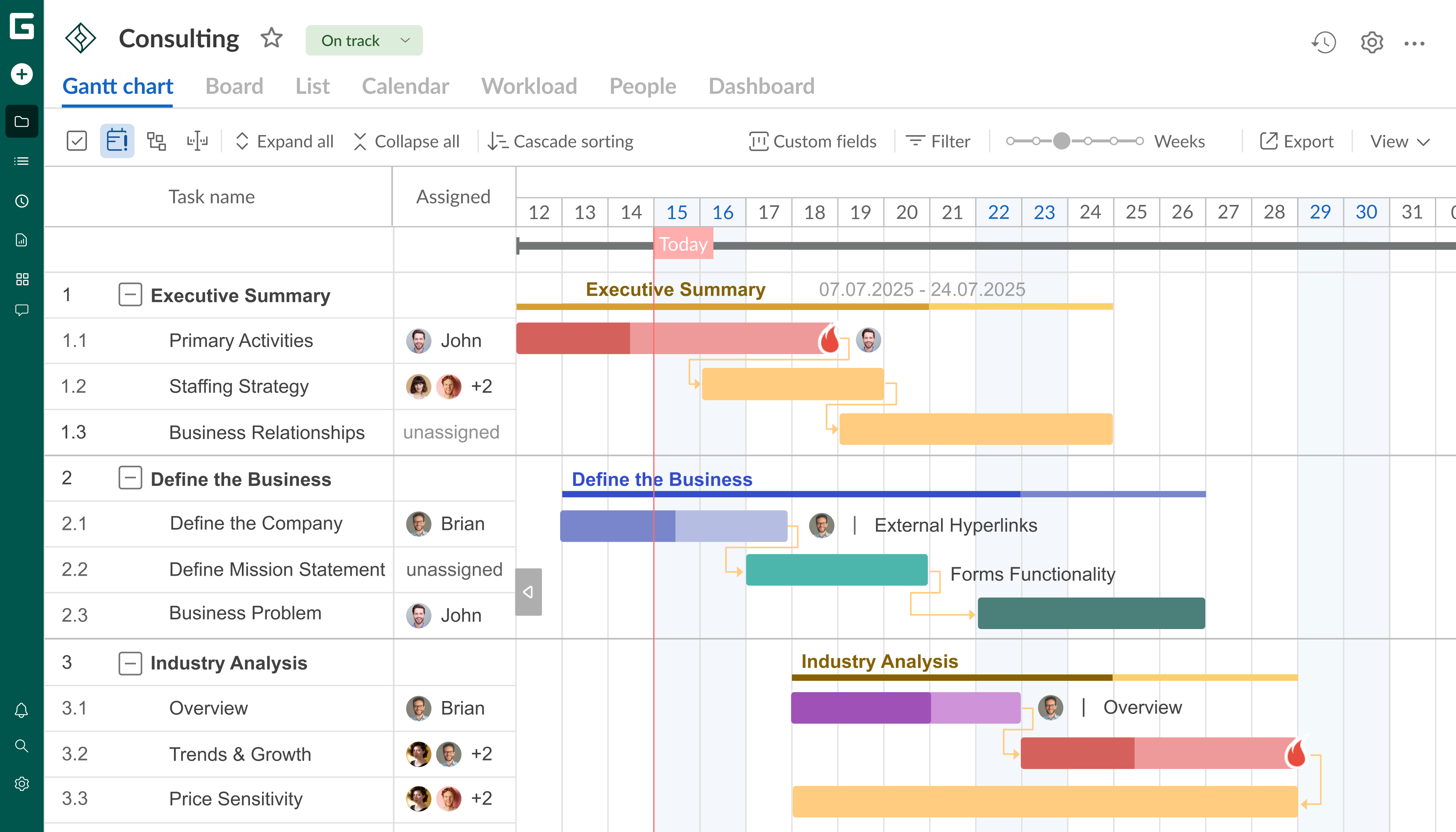Toggle the highlighted overdue tasks toolbar button
Image resolution: width=1456 pixels, height=832 pixels.
point(117,141)
